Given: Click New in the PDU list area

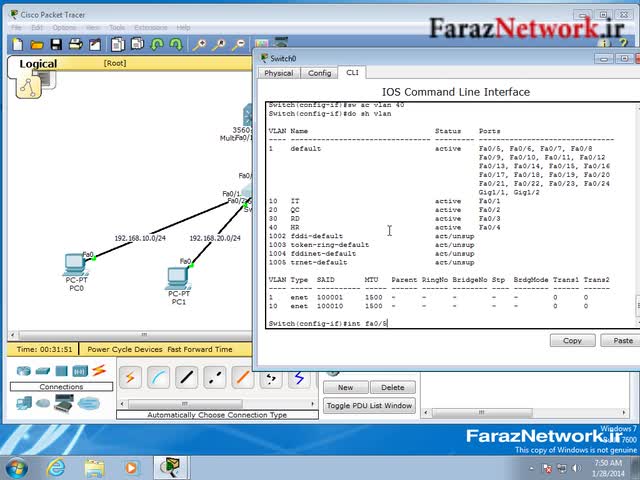Looking at the screenshot, I should pos(345,387).
